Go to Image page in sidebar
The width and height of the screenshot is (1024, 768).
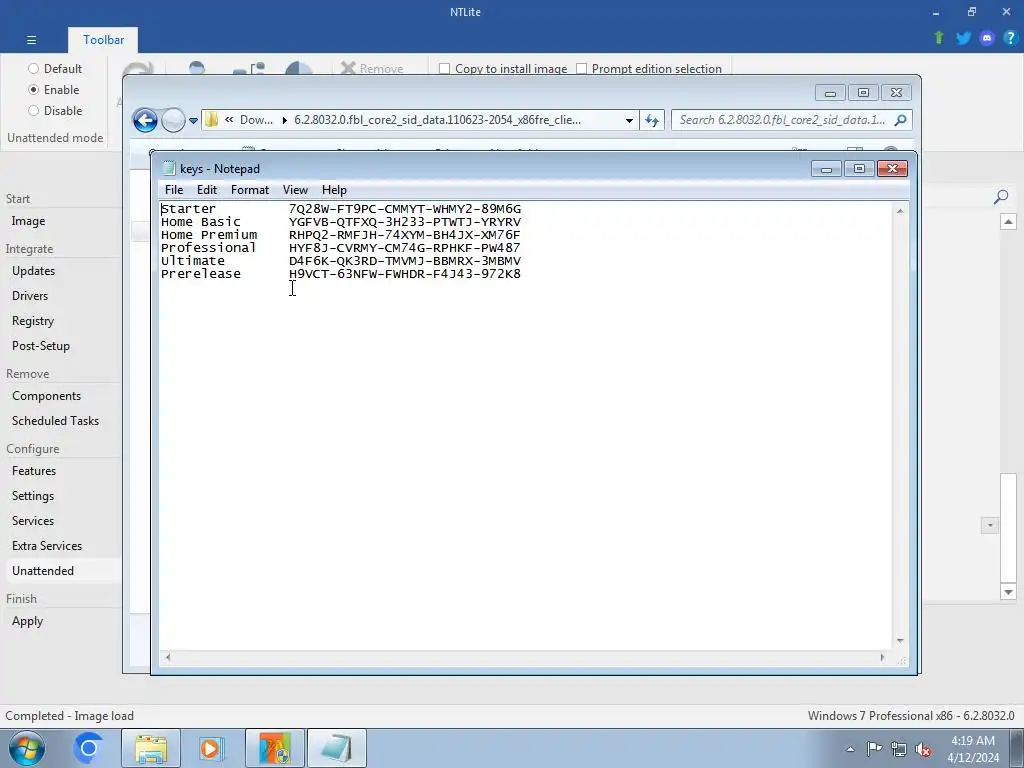click(28, 221)
